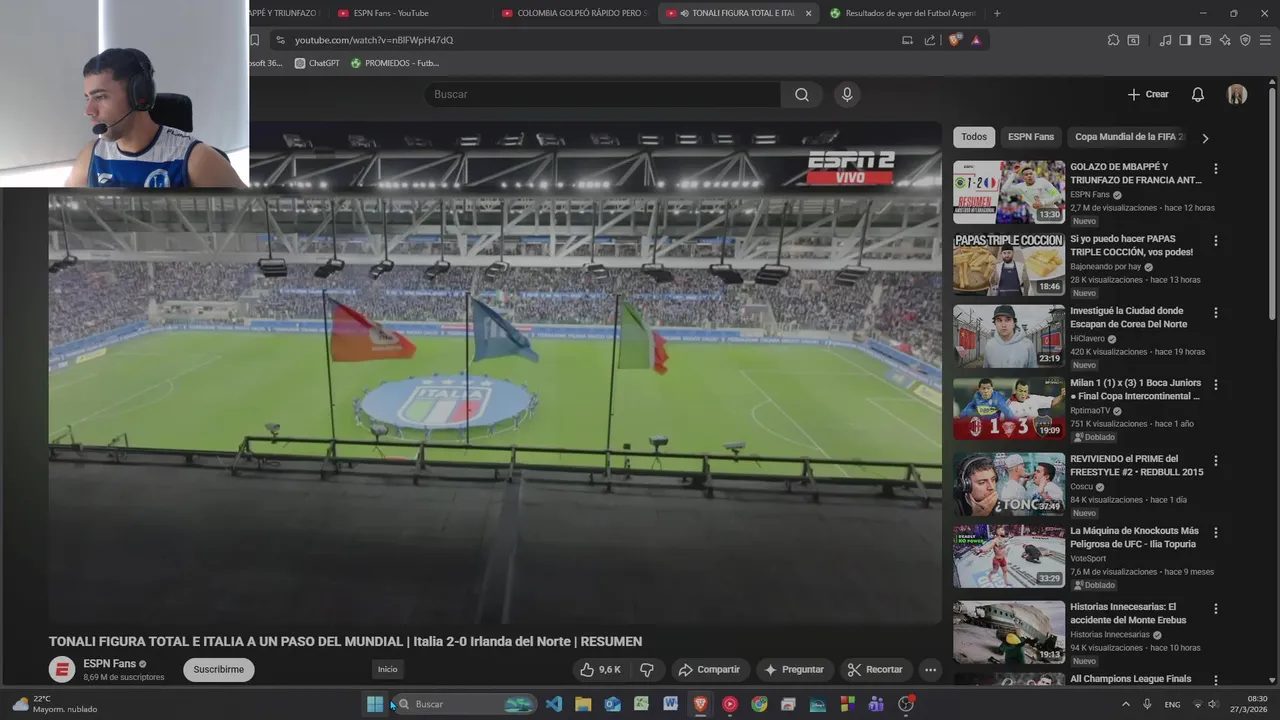Click the ENG language indicator

(1172, 704)
